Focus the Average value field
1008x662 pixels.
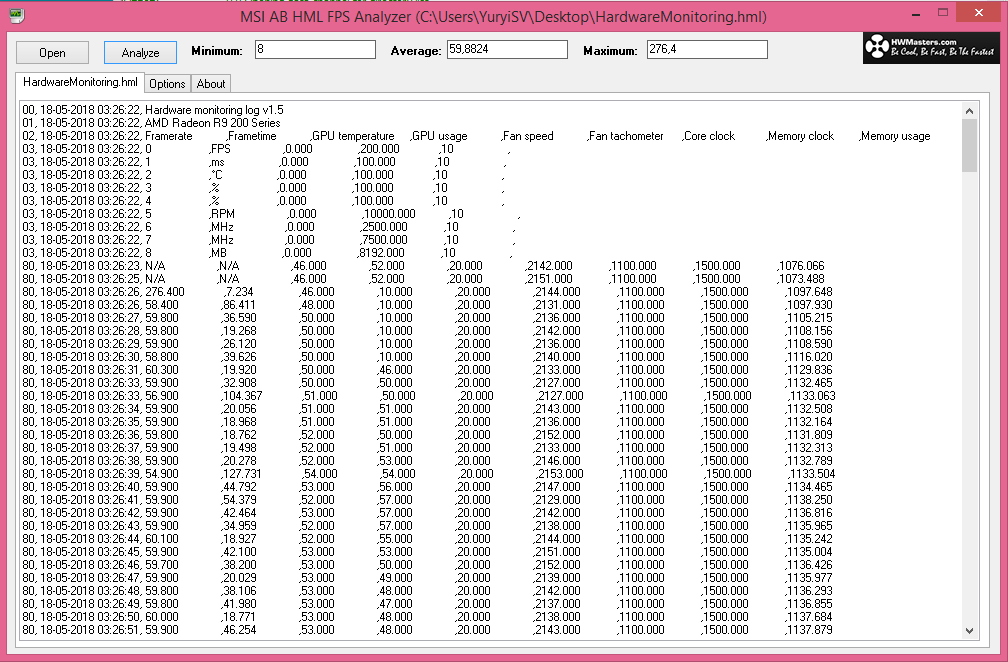[x=507, y=49]
